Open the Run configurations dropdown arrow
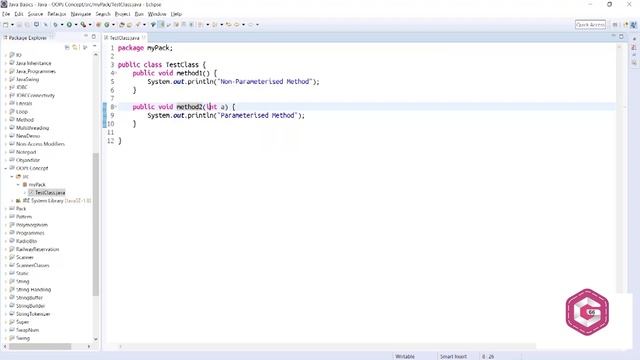Viewport: 640px width, 360px height. [x=76, y=25]
